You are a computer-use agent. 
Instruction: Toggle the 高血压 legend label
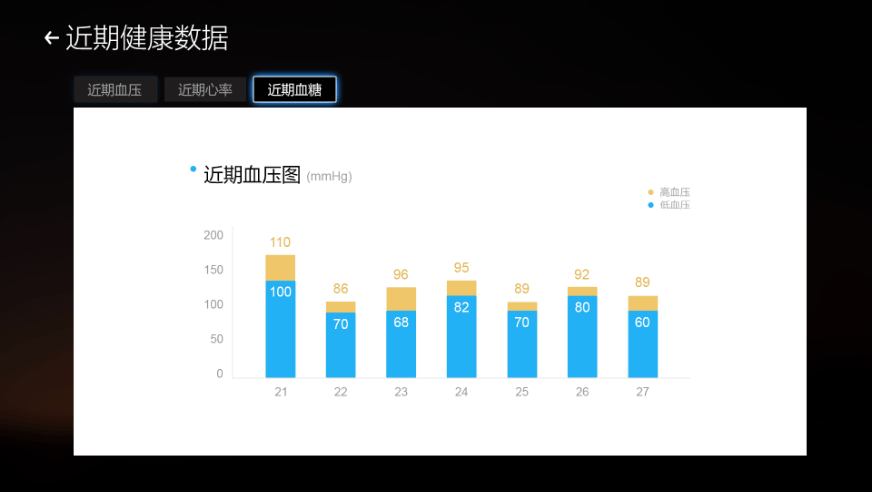675,192
